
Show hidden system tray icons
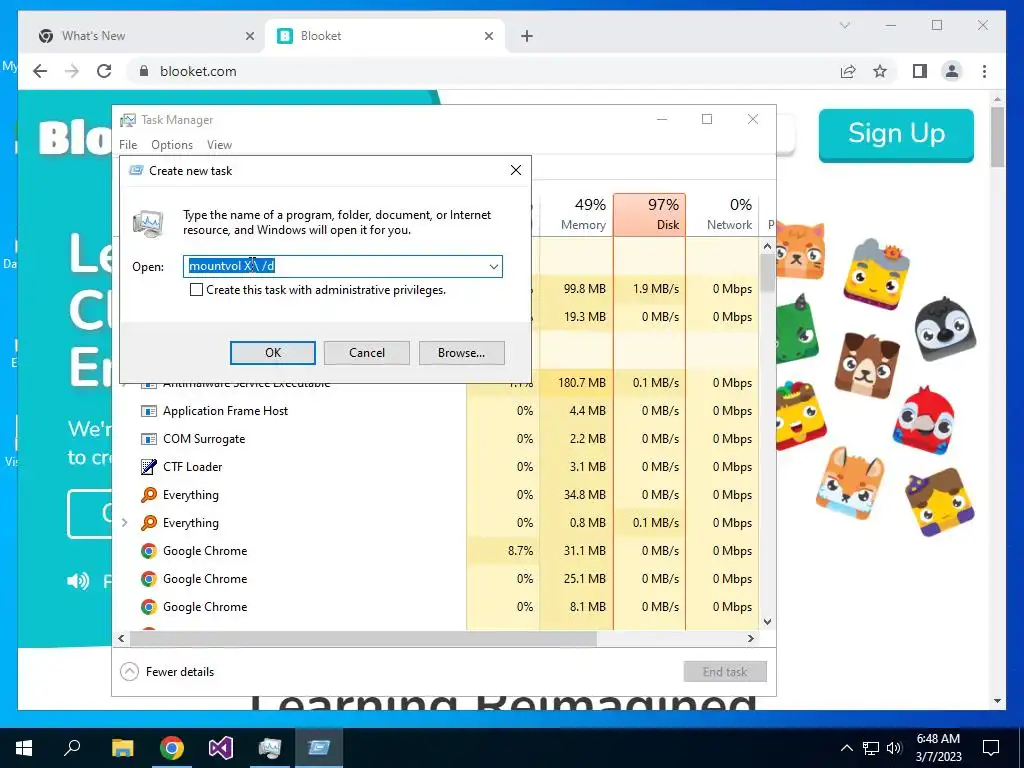(x=846, y=748)
